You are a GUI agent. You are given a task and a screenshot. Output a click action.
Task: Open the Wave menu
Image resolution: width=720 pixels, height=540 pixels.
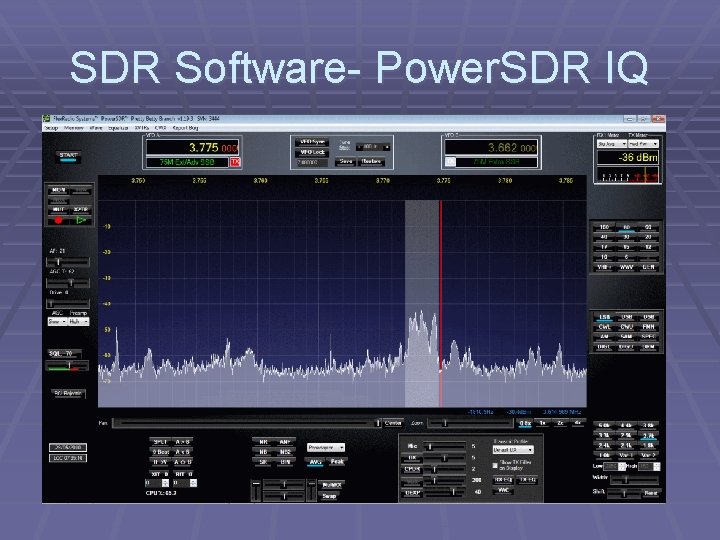(96, 128)
